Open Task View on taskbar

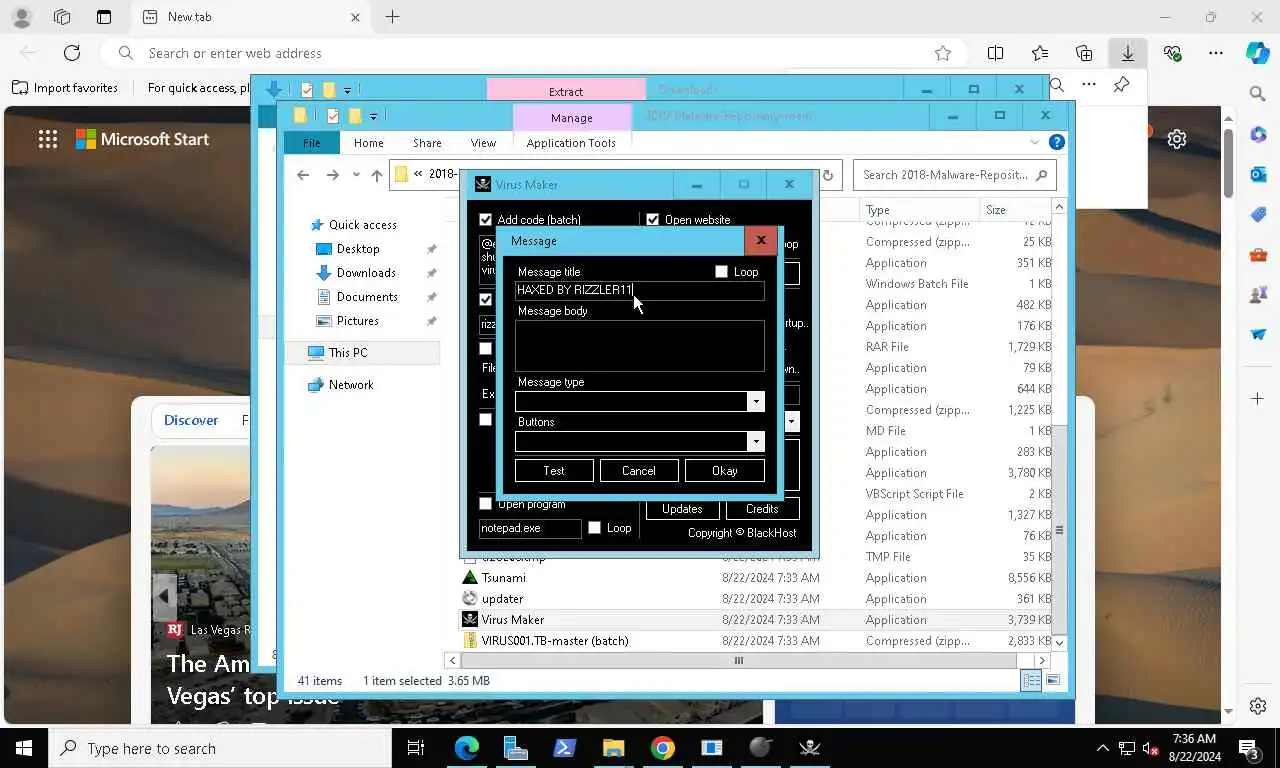[x=416, y=748]
